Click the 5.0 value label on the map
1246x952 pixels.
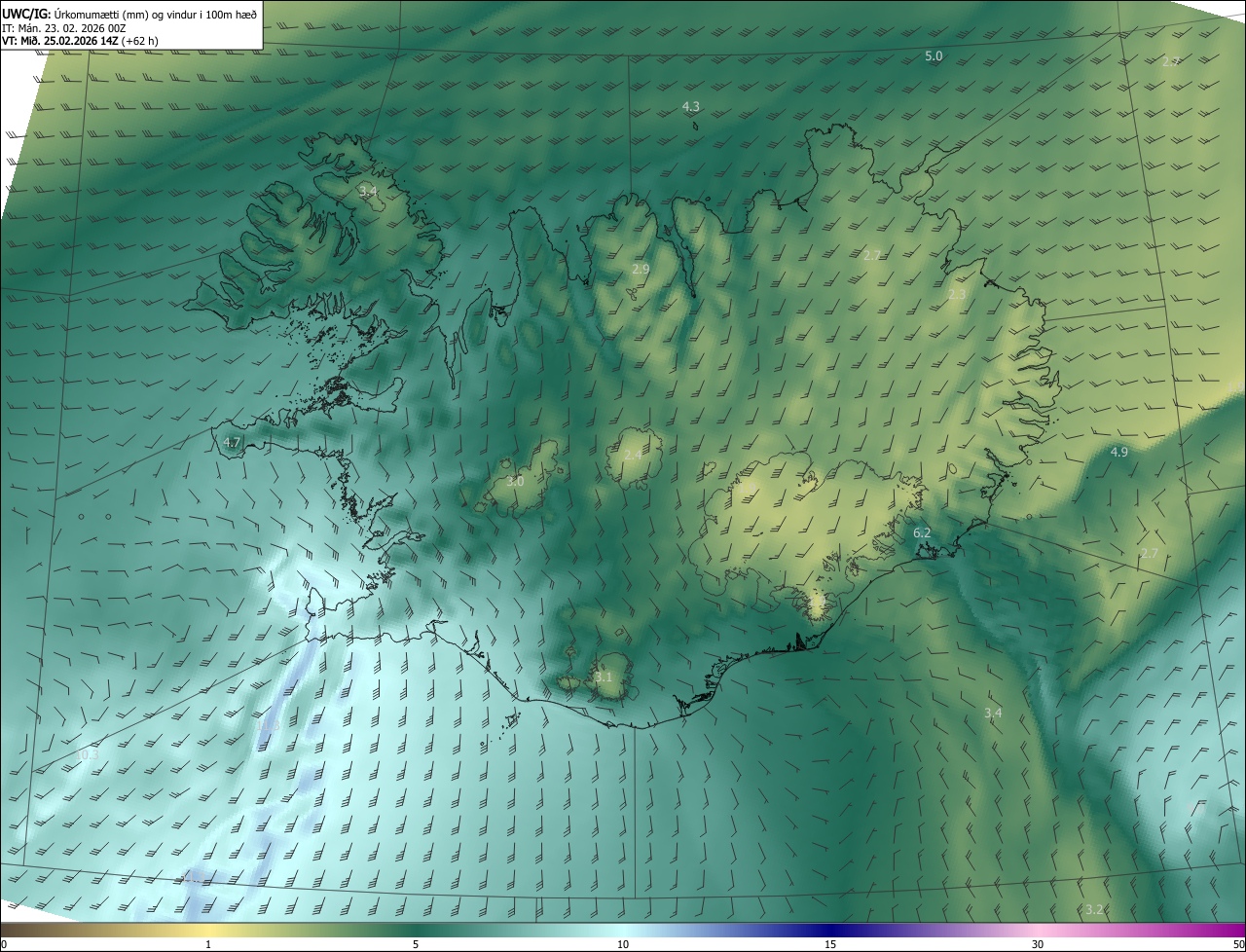(933, 56)
